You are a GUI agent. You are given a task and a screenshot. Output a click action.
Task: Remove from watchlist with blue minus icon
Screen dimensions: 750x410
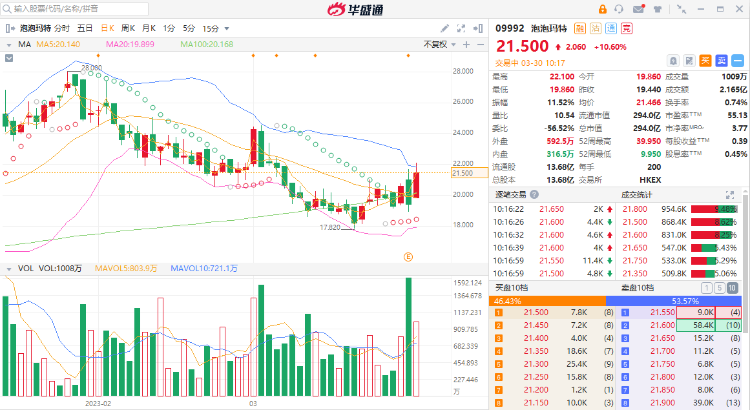[738, 61]
